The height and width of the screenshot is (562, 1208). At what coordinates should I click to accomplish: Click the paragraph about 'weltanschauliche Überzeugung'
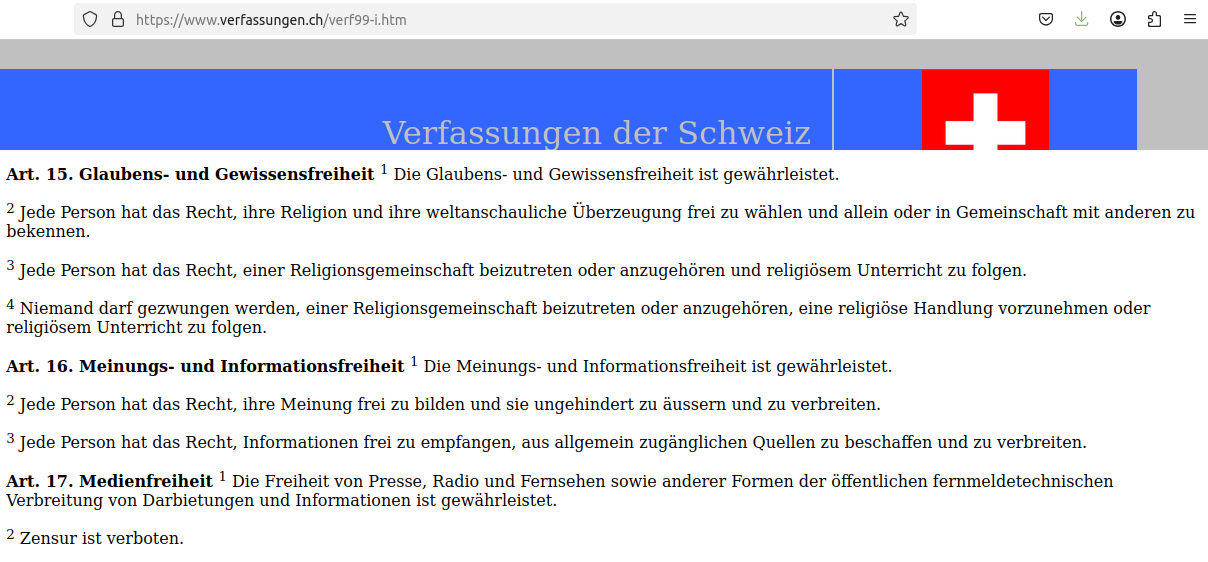tap(600, 221)
